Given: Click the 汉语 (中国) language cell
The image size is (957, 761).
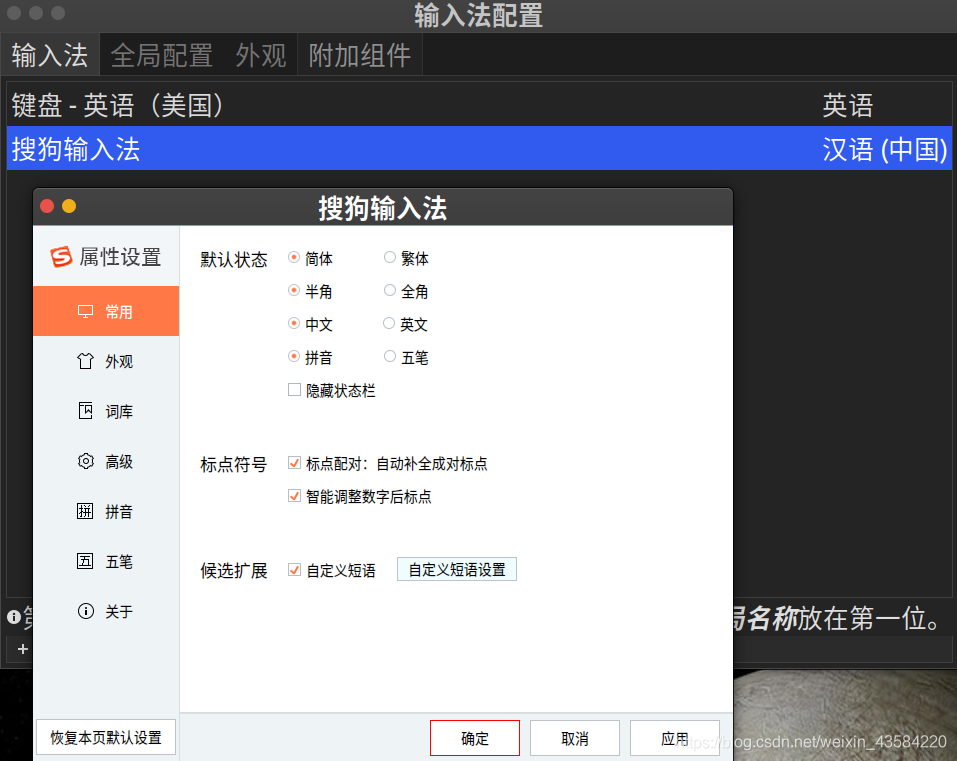Looking at the screenshot, I should pos(884,149).
